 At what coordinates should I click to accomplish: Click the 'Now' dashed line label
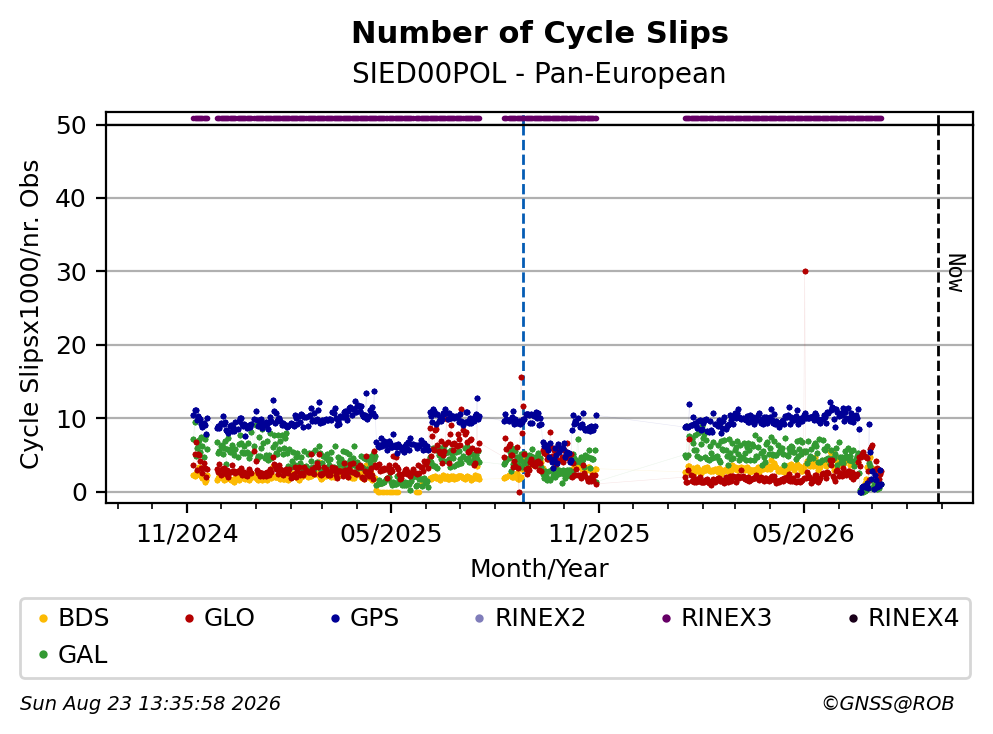(956, 274)
